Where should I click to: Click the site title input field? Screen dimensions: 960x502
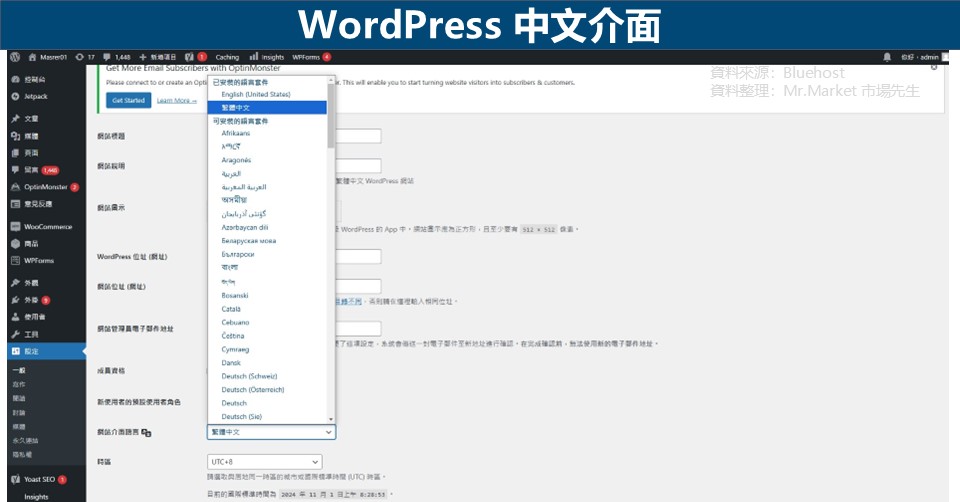358,136
